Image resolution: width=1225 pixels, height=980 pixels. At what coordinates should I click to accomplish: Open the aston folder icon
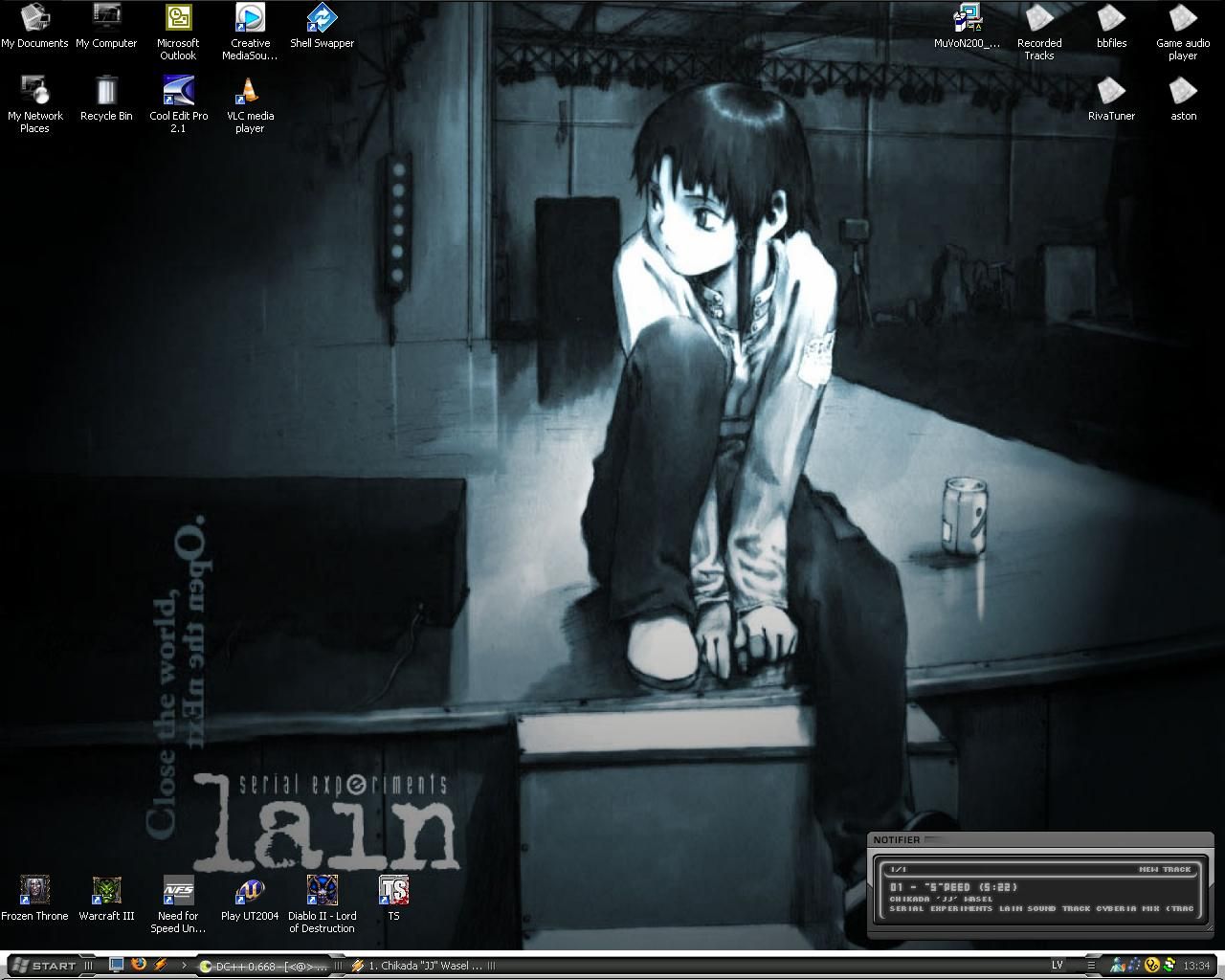1183,99
